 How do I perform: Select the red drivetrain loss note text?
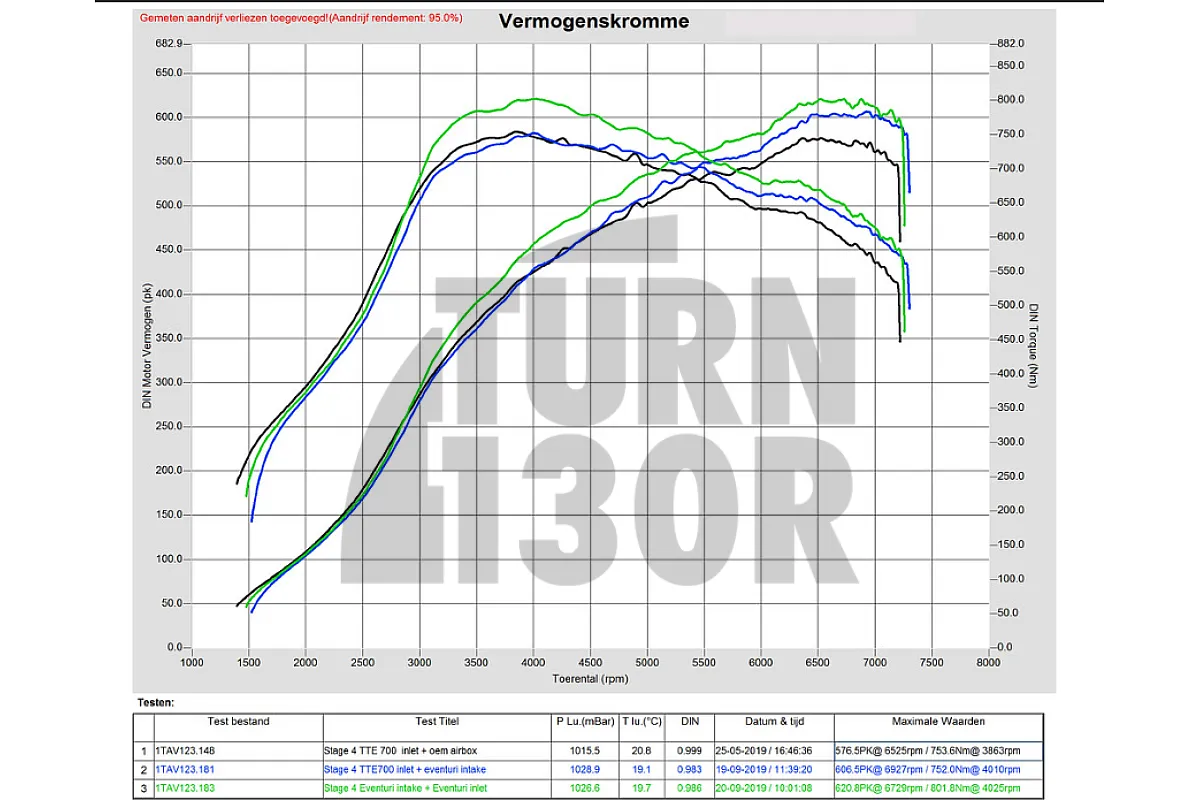pos(300,19)
